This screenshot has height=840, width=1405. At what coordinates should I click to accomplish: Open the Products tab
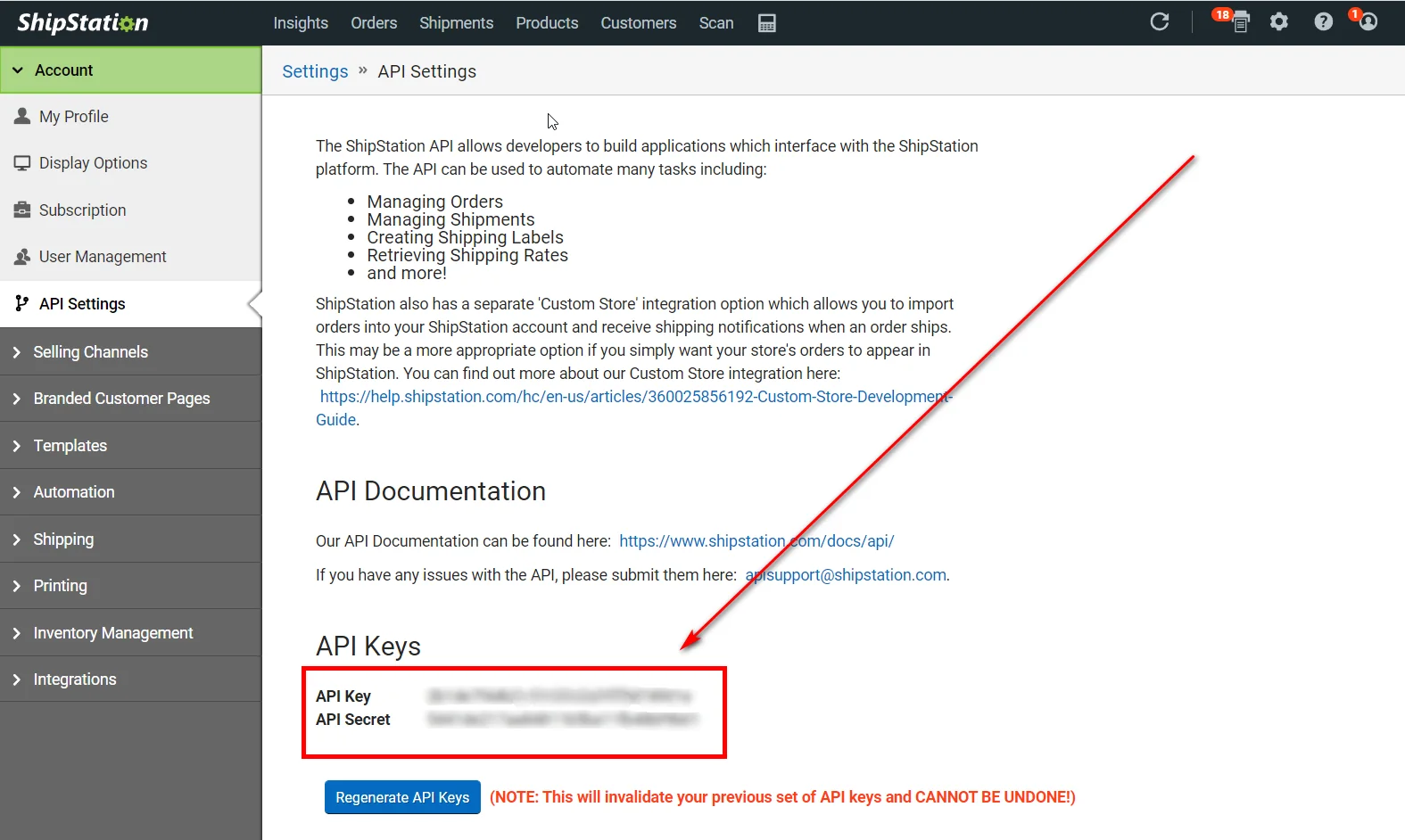coord(547,23)
